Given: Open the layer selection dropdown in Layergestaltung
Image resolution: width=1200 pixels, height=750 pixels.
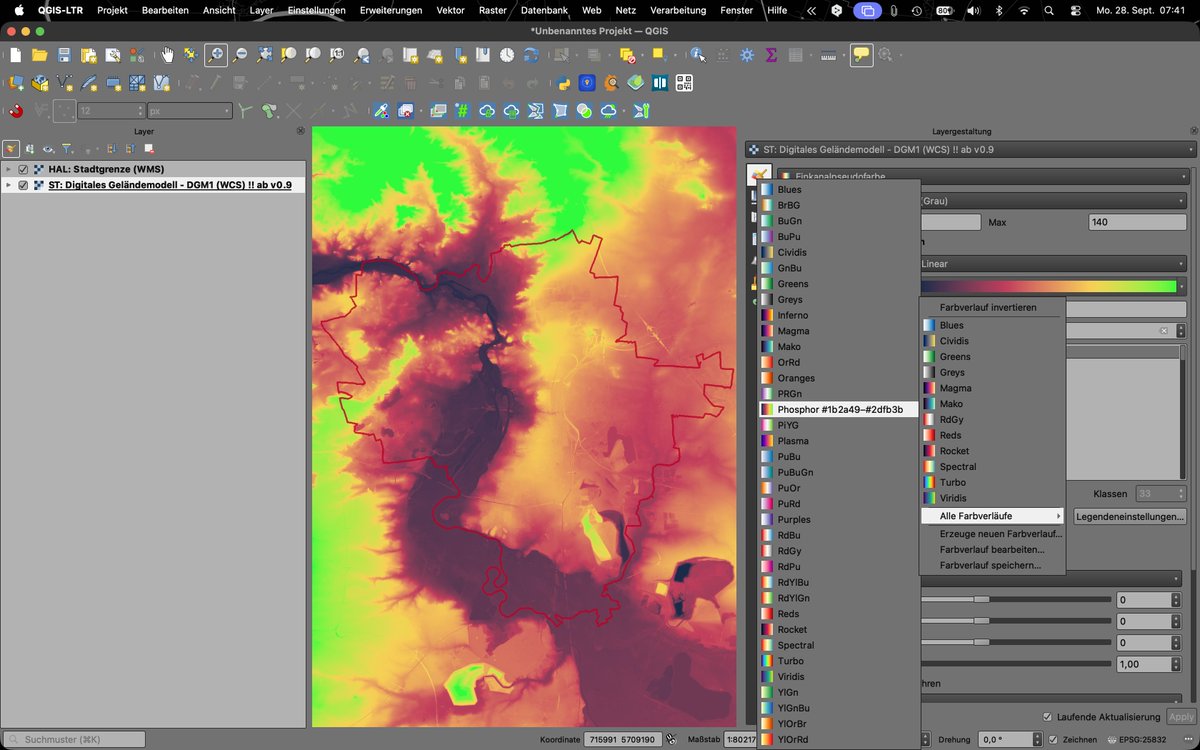Looking at the screenshot, I should pos(970,150).
